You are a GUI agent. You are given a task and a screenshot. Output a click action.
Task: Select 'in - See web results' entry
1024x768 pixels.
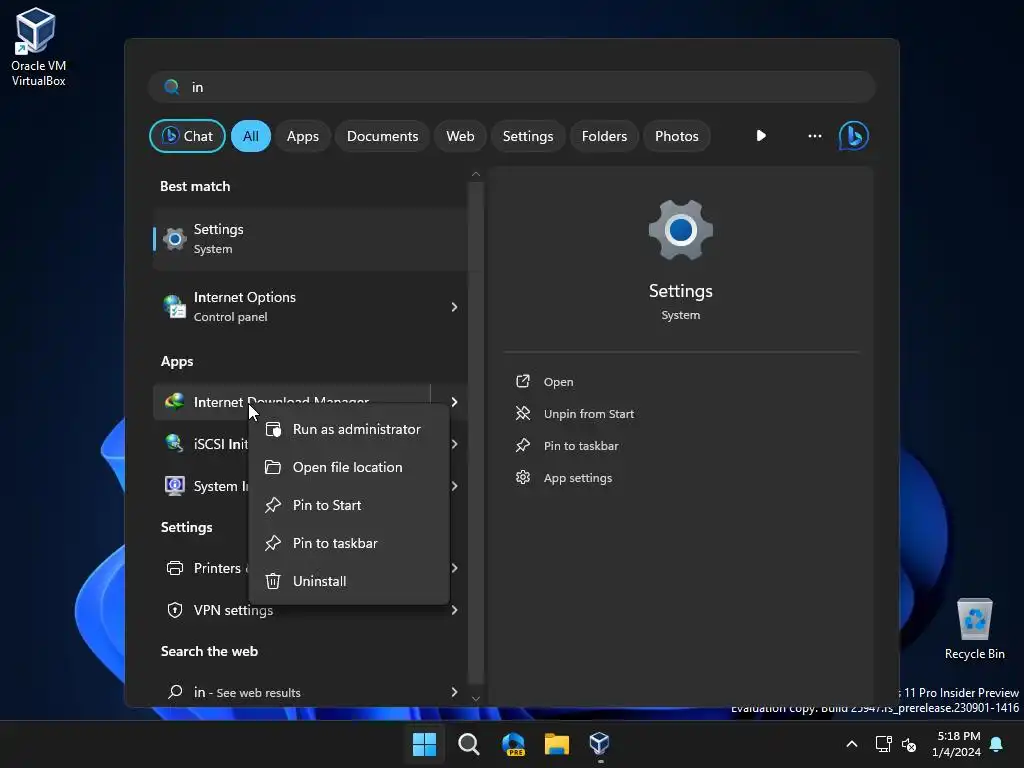(310, 692)
